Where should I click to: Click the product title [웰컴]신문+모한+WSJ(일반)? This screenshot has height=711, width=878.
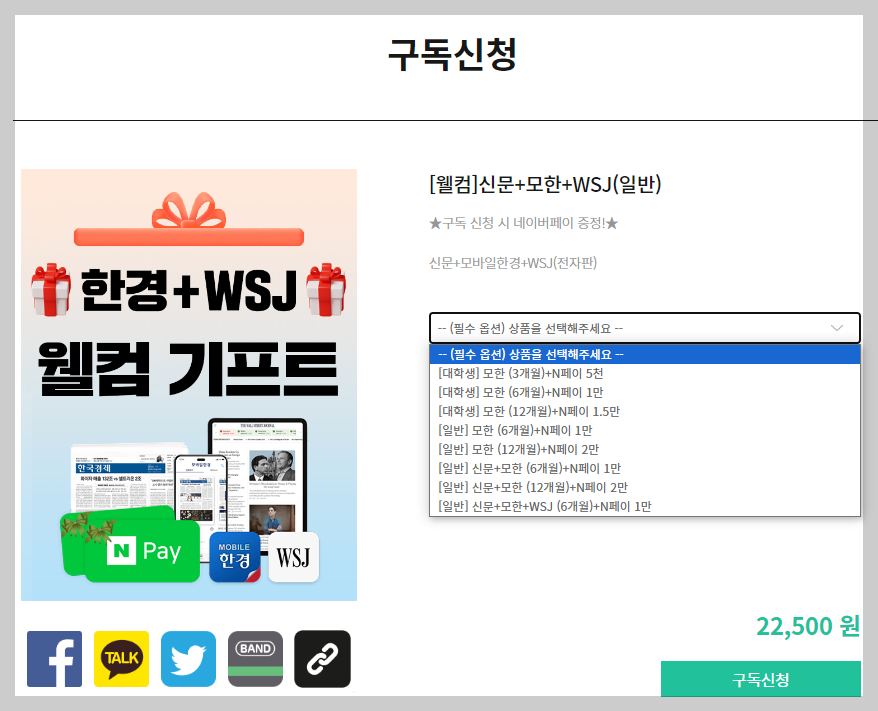coord(545,184)
